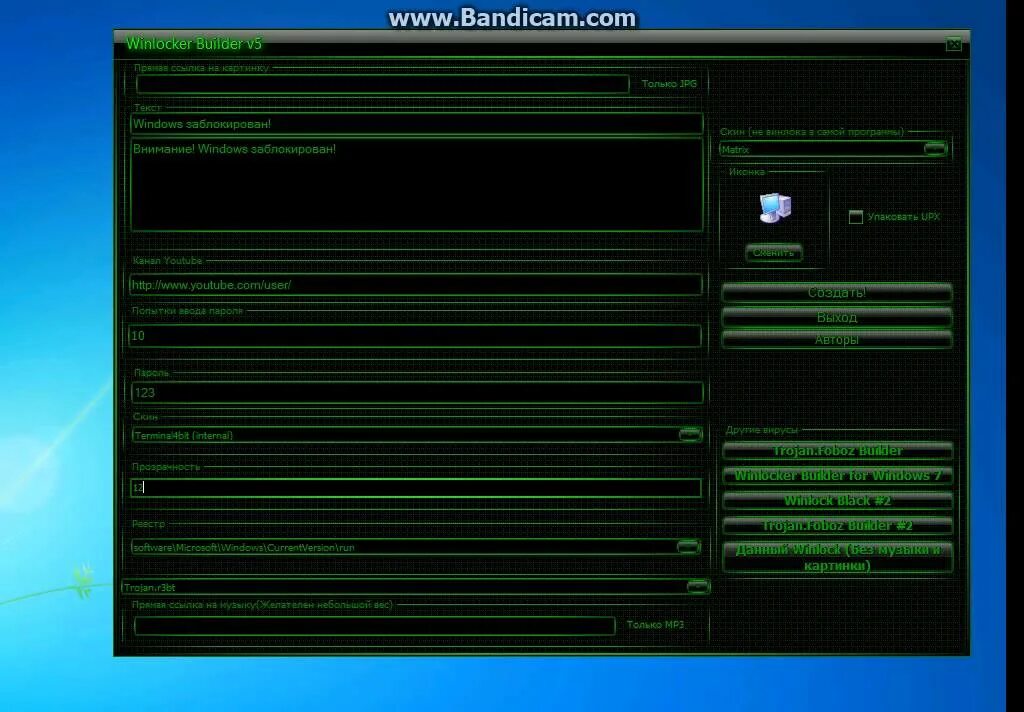Click the password attempts field showing 10
The width and height of the screenshot is (1024, 712).
click(415, 336)
